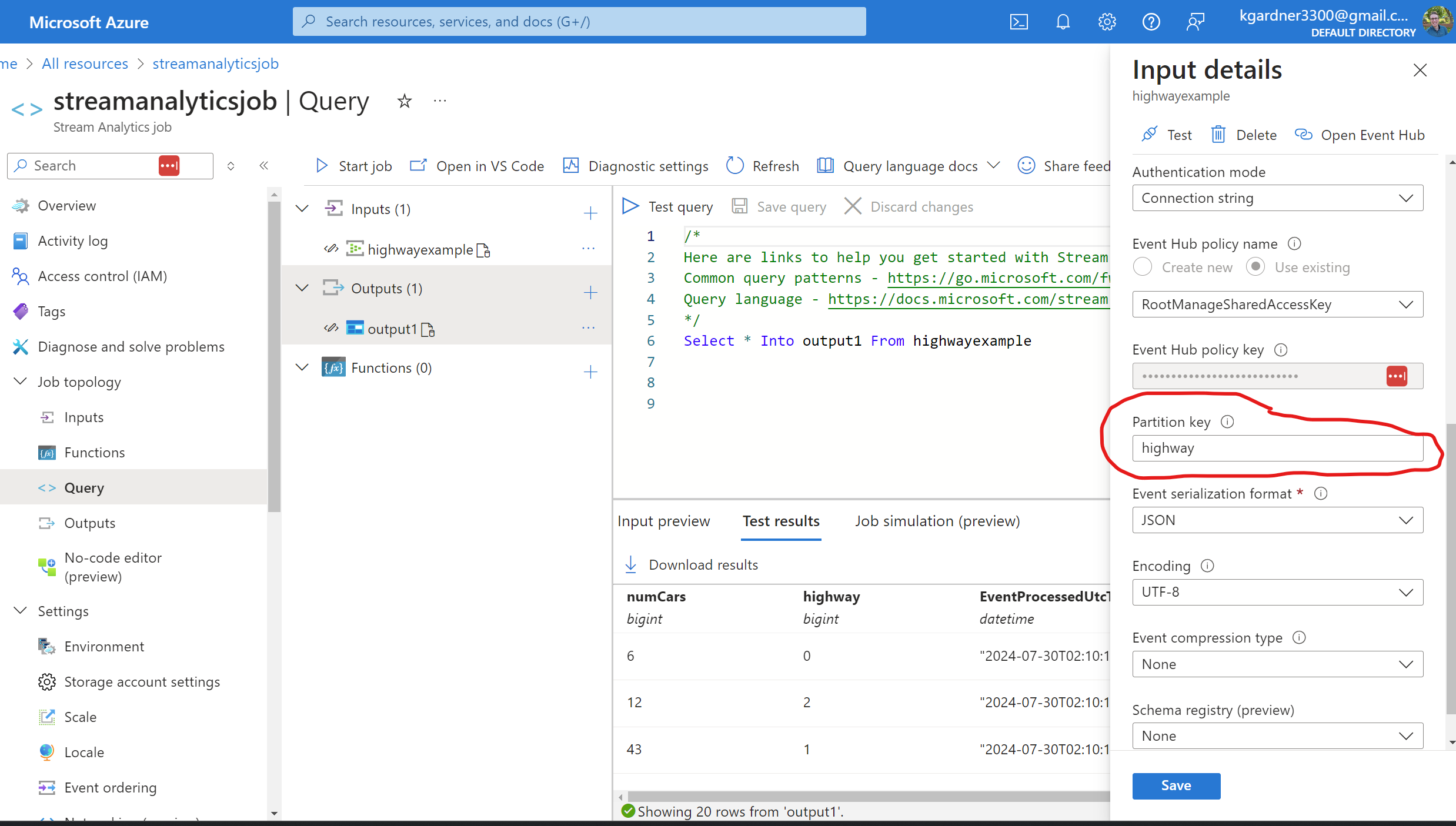Show info for Event Hub policy key

[1281, 350]
